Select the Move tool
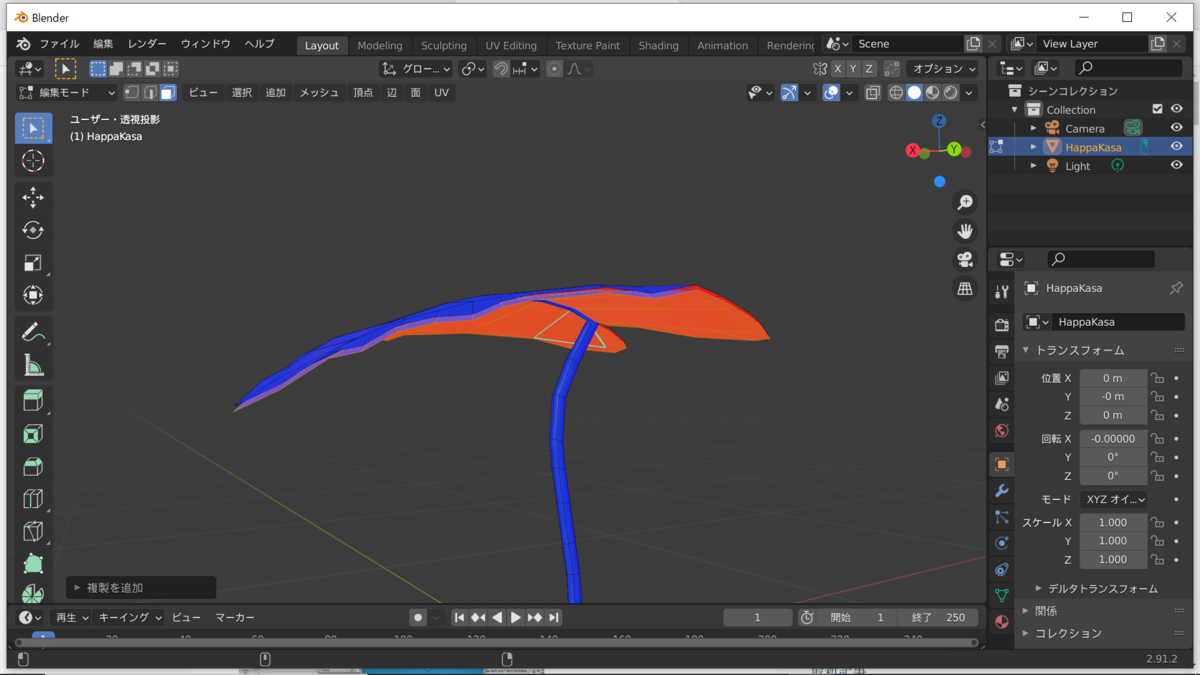This screenshot has width=1200, height=675. (x=33, y=198)
